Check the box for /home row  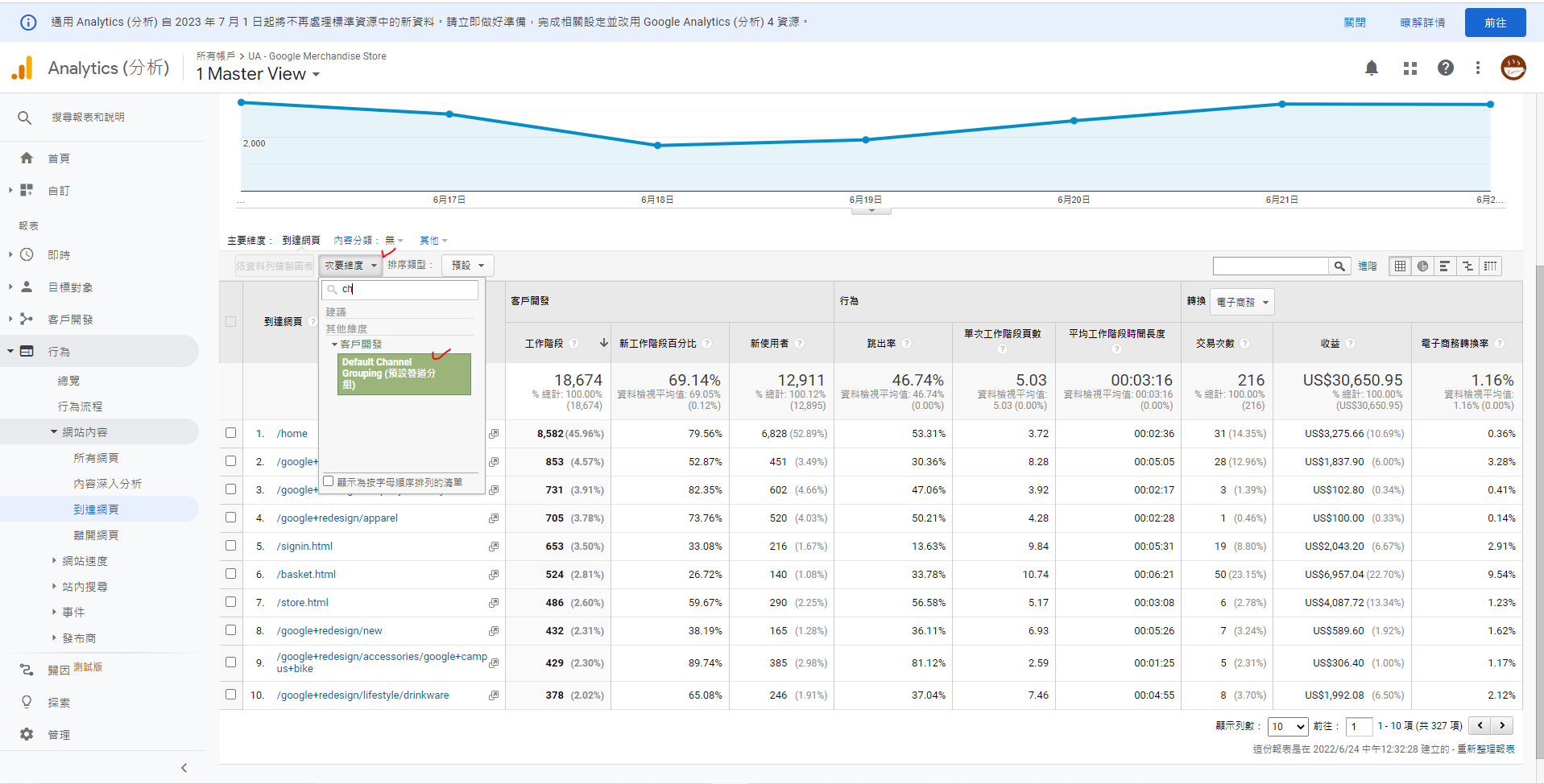[230, 433]
